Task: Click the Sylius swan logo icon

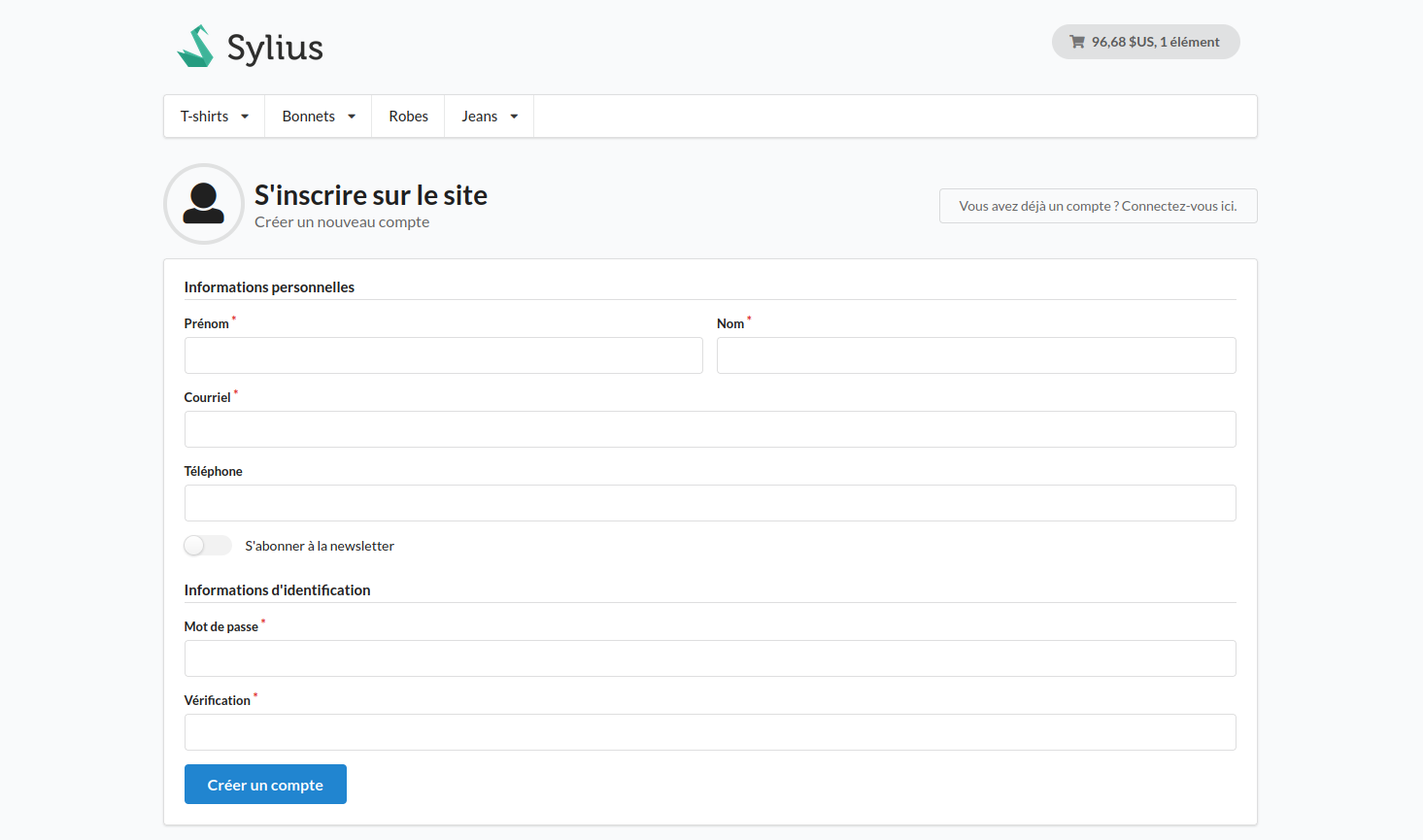Action: click(195, 46)
